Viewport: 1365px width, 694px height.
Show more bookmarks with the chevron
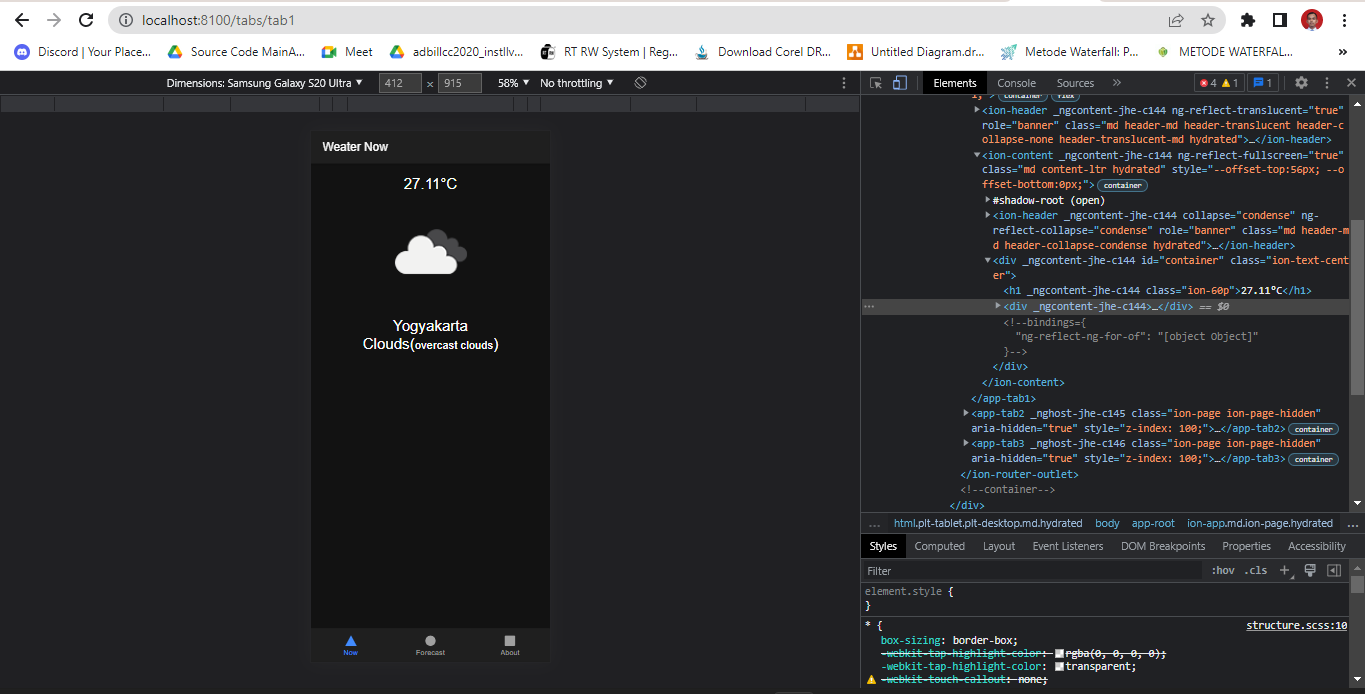tap(1342, 52)
